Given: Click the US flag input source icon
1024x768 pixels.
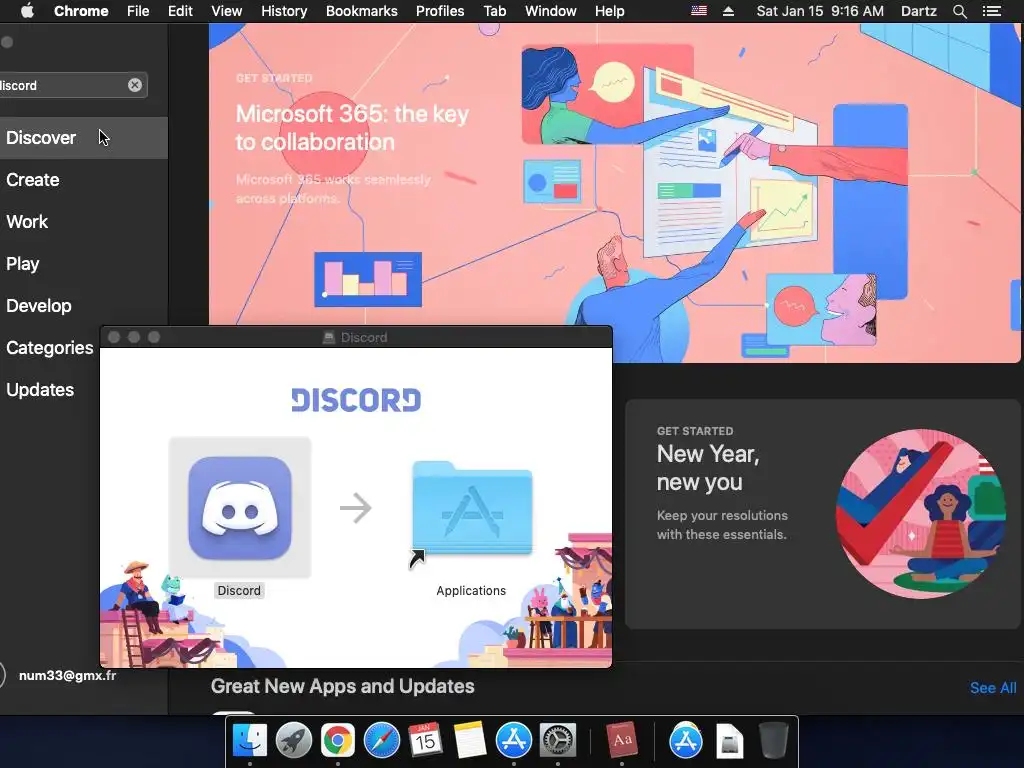Looking at the screenshot, I should [699, 11].
